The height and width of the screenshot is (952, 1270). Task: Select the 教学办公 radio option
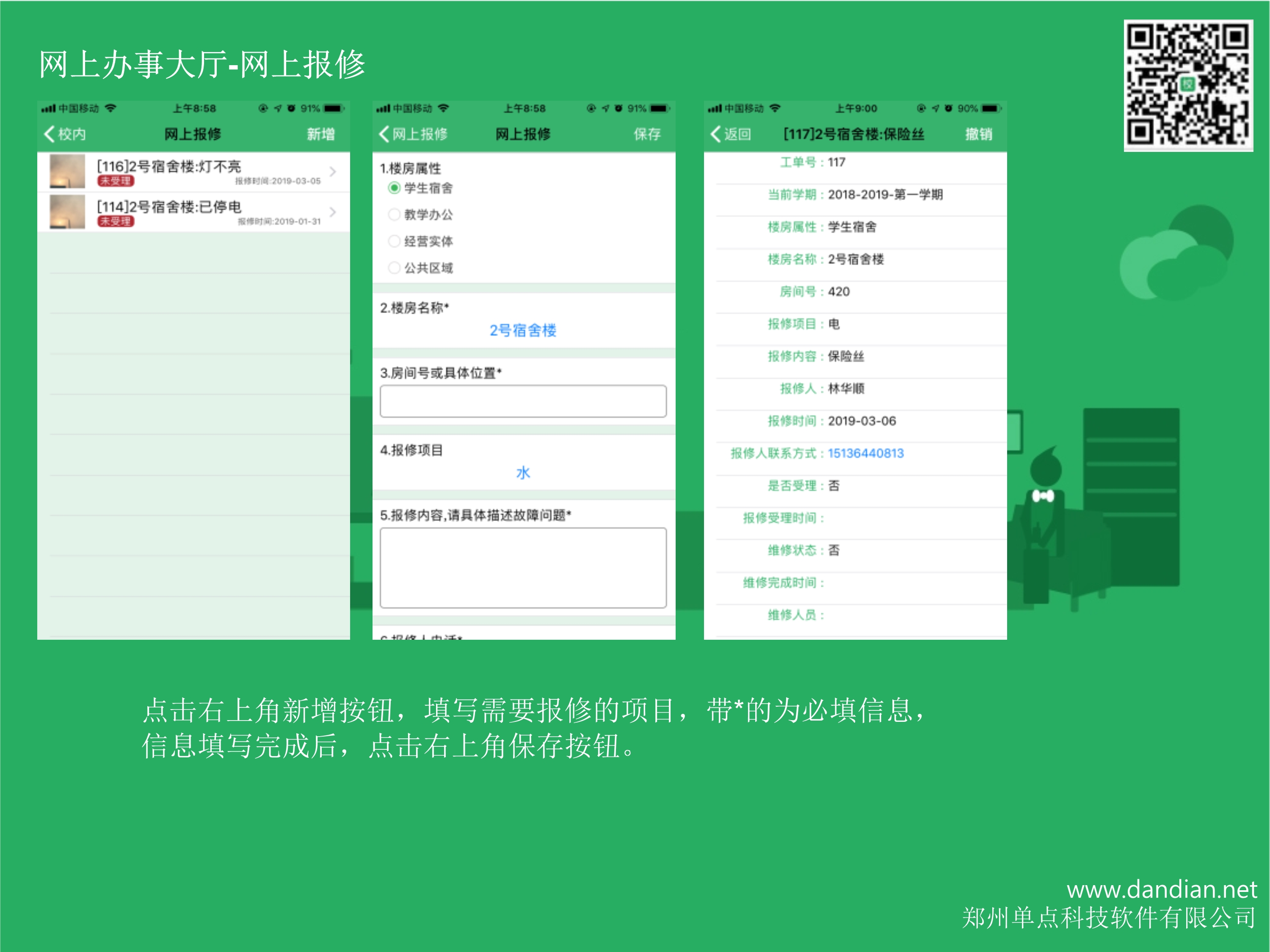395,215
